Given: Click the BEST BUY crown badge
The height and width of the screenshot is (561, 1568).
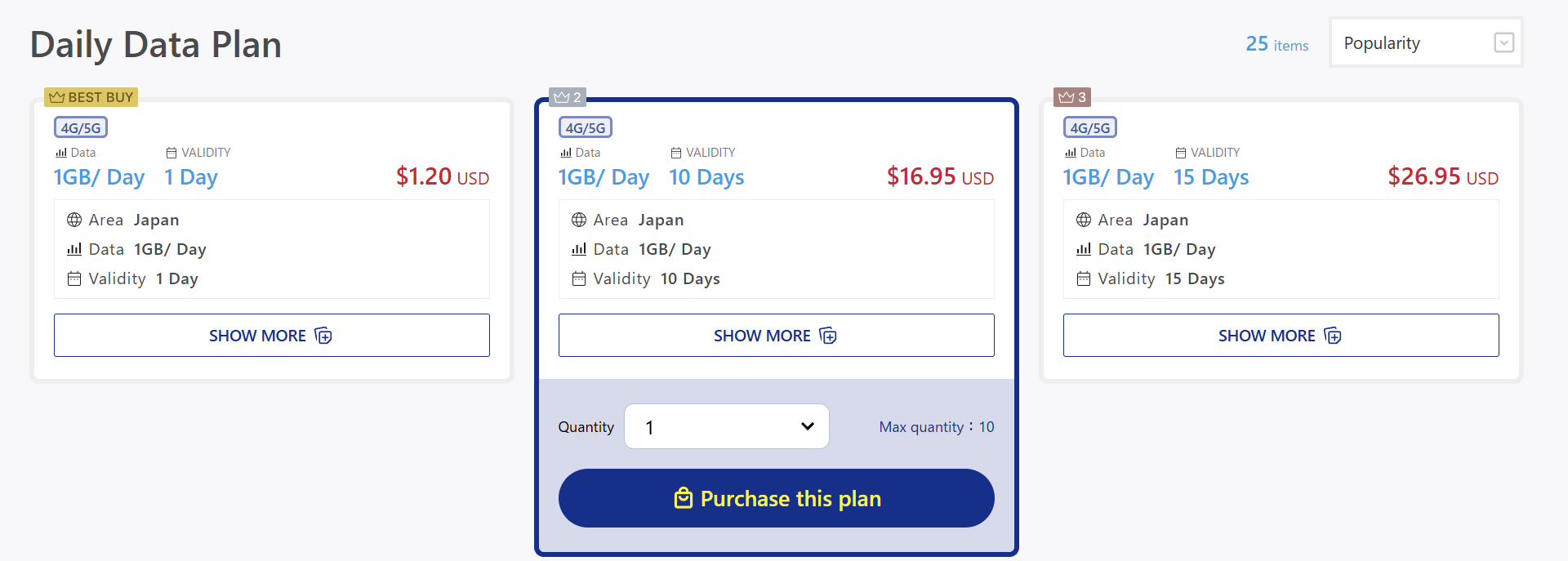Looking at the screenshot, I should point(91,97).
